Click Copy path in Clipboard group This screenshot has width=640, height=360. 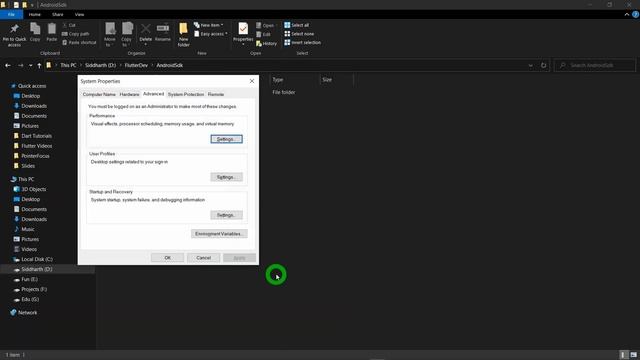pyautogui.click(x=76, y=34)
